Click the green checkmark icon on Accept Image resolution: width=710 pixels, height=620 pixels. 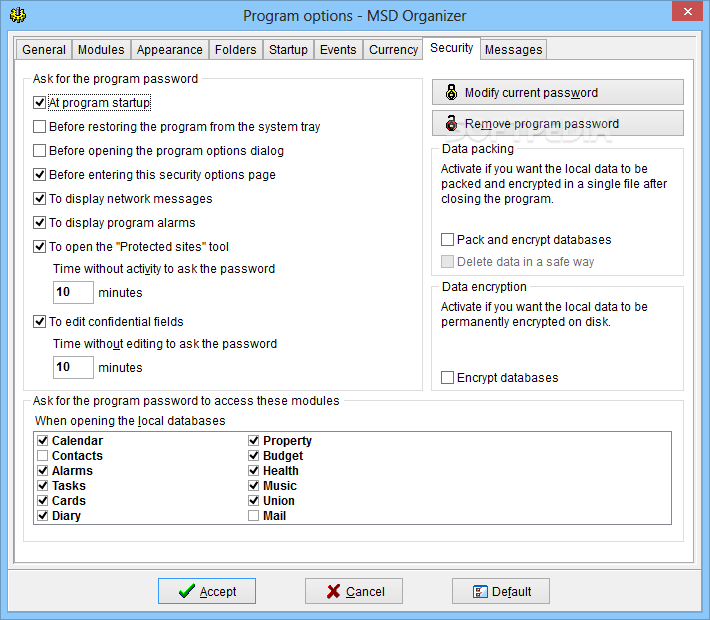(x=187, y=591)
